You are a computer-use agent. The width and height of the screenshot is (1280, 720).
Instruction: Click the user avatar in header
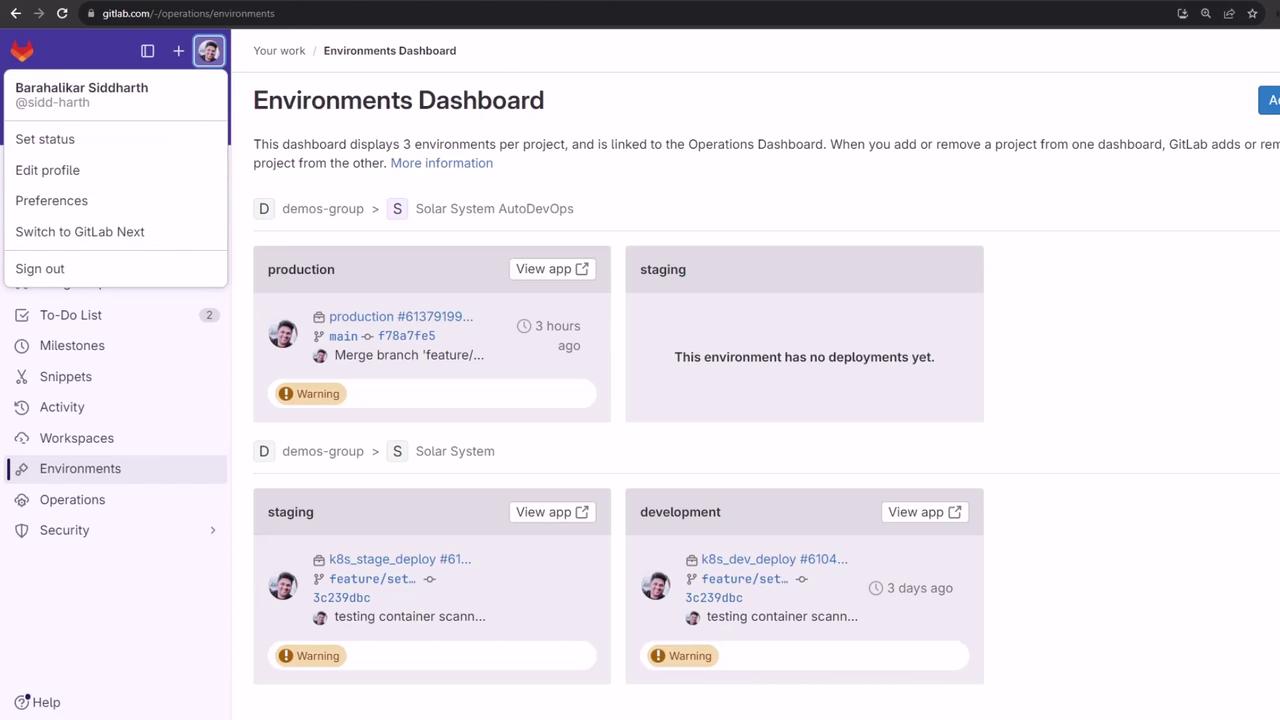[x=209, y=51]
